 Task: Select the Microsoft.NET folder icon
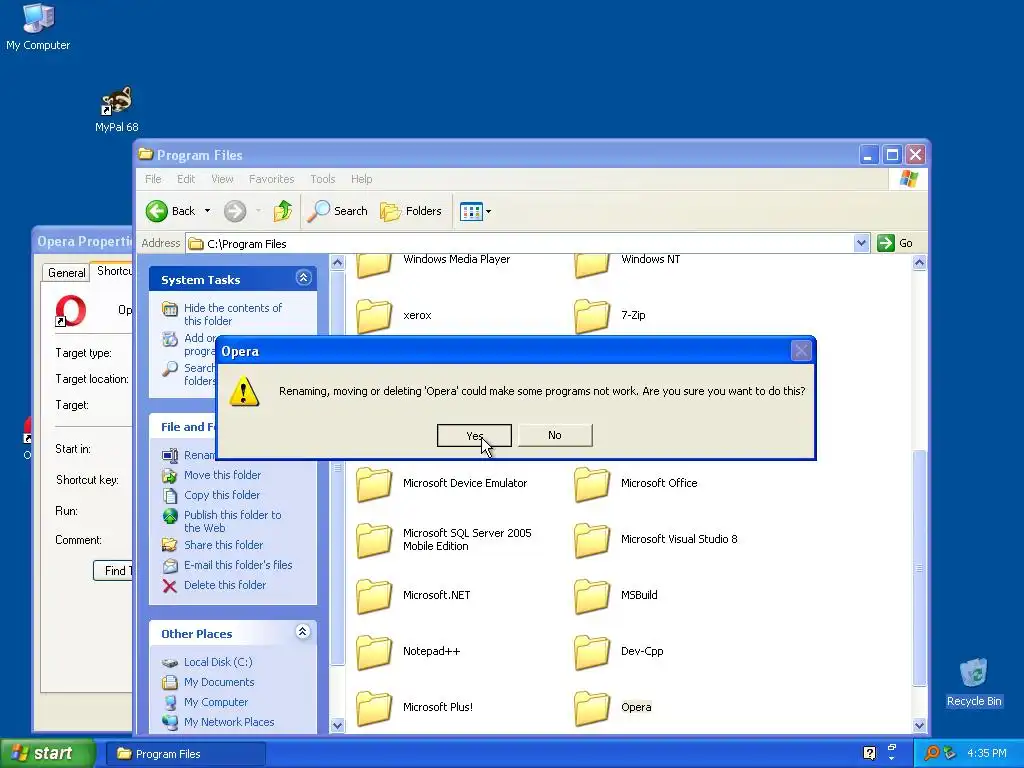pyautogui.click(x=374, y=596)
